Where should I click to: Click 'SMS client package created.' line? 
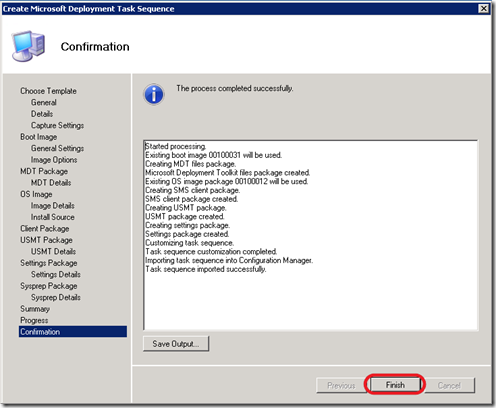pyautogui.click(x=191, y=199)
